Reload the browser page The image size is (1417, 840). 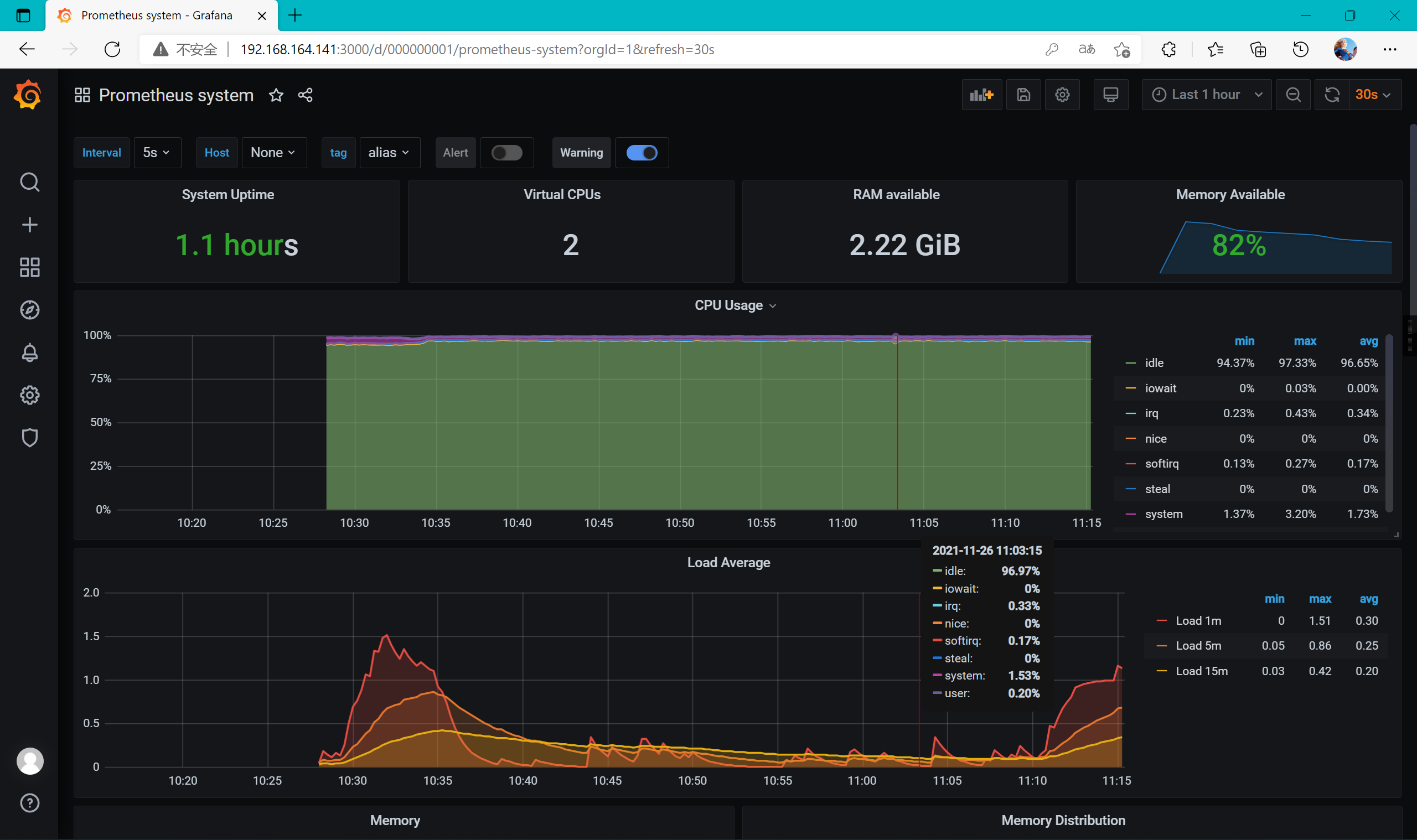point(112,49)
